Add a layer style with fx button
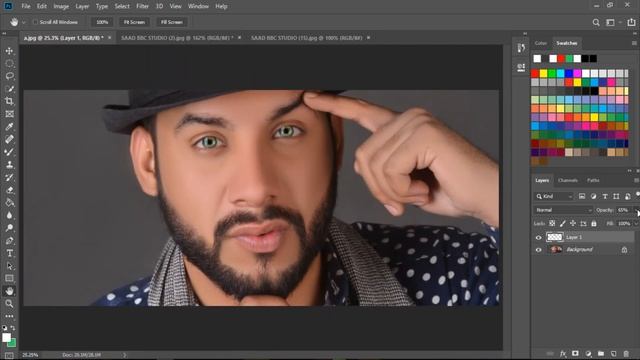The height and width of the screenshot is (360, 640). point(563,353)
